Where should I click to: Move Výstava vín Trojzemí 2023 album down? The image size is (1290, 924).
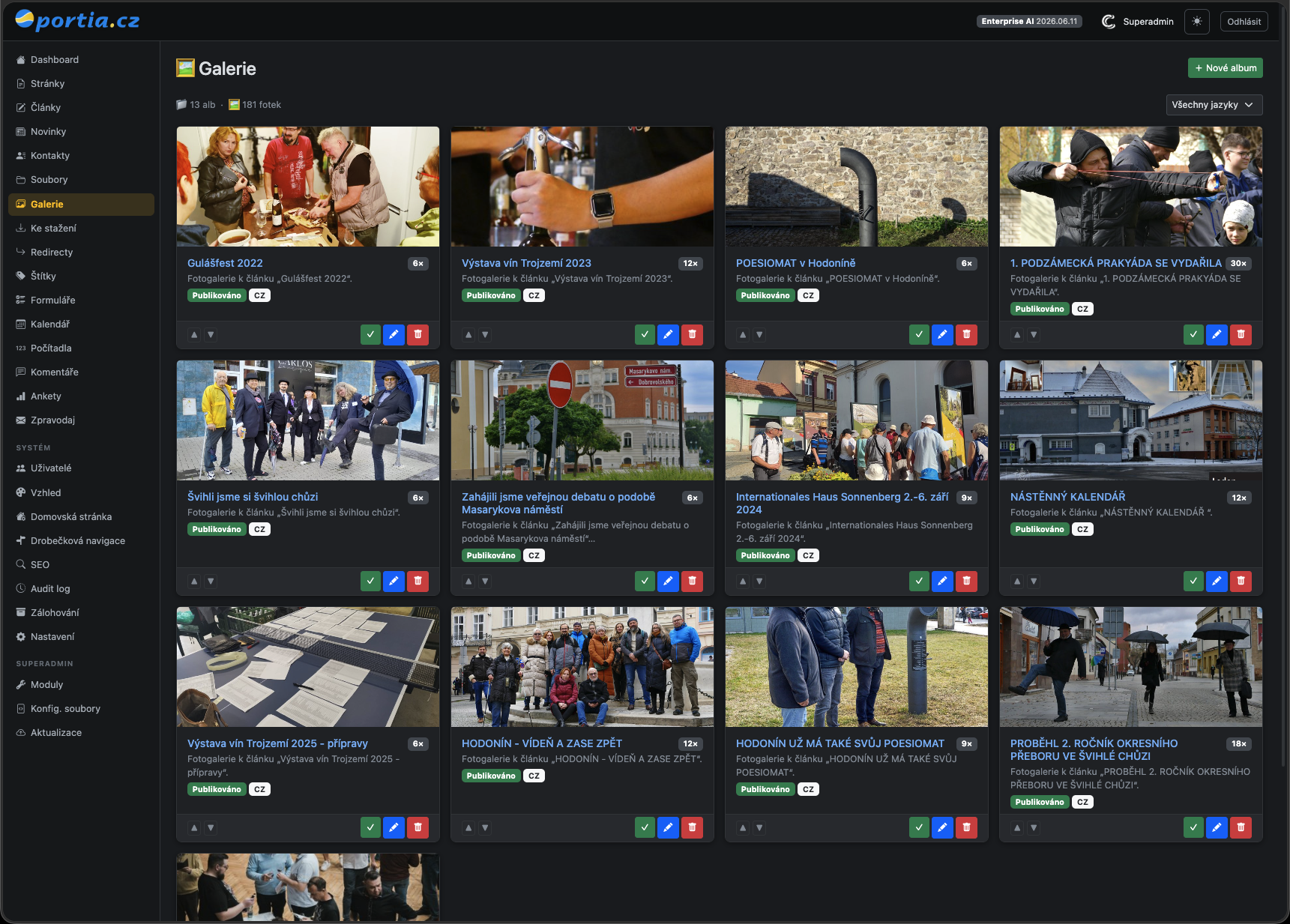pyautogui.click(x=485, y=335)
